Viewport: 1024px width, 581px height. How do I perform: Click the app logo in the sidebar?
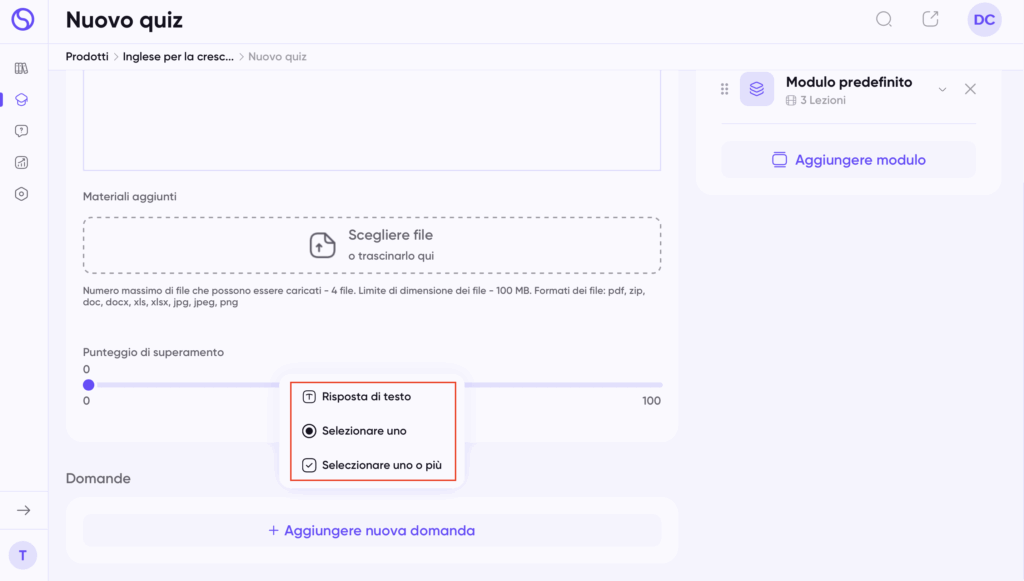click(x=22, y=20)
